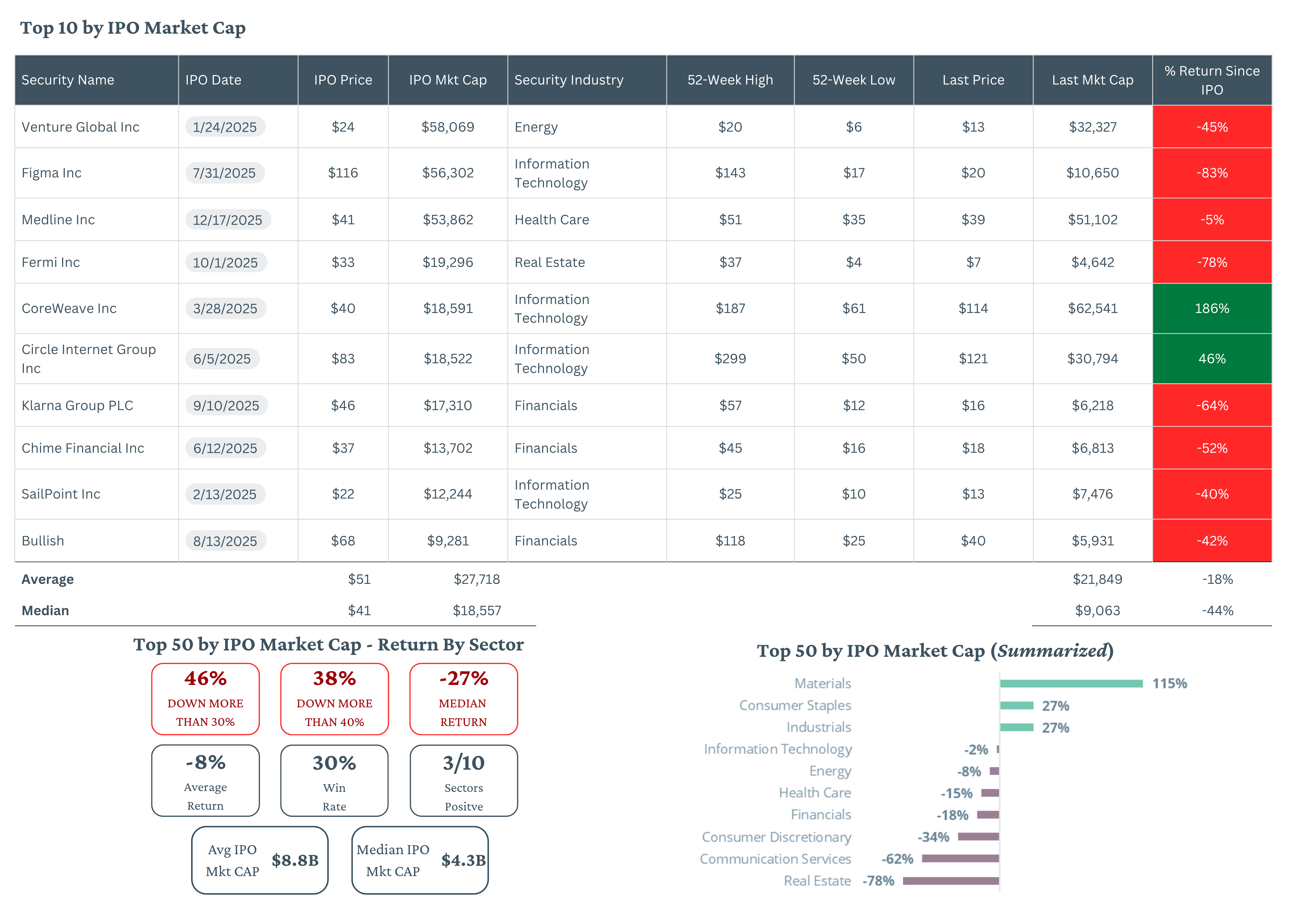1316x905 pixels.
Task: Select the 30% Win Rate card
Action: click(x=335, y=781)
